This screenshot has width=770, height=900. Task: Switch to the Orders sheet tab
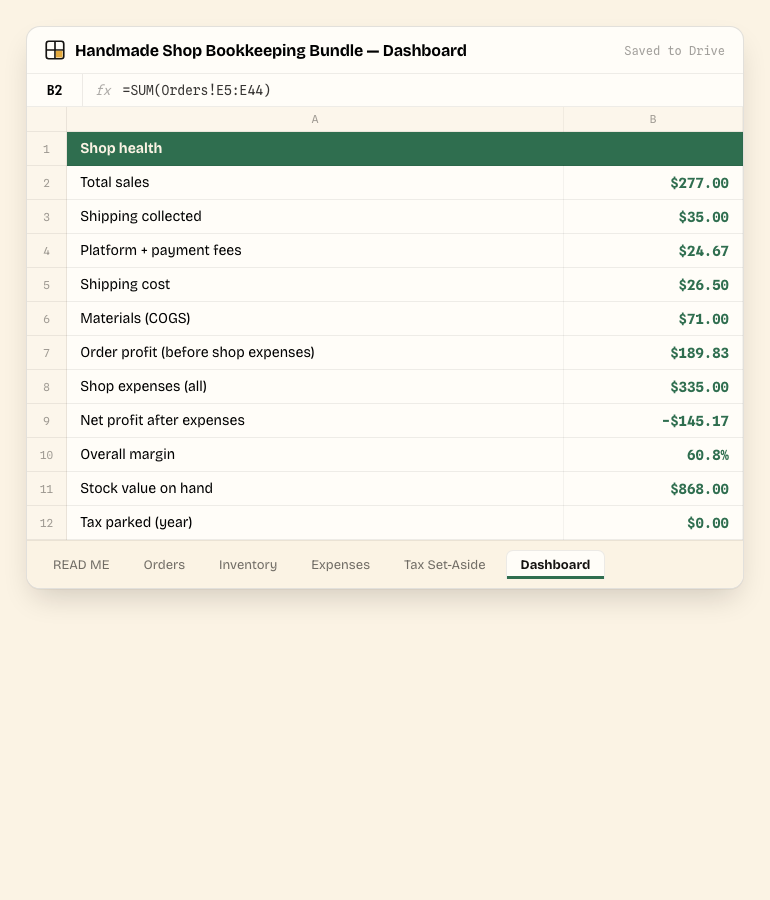click(x=164, y=565)
